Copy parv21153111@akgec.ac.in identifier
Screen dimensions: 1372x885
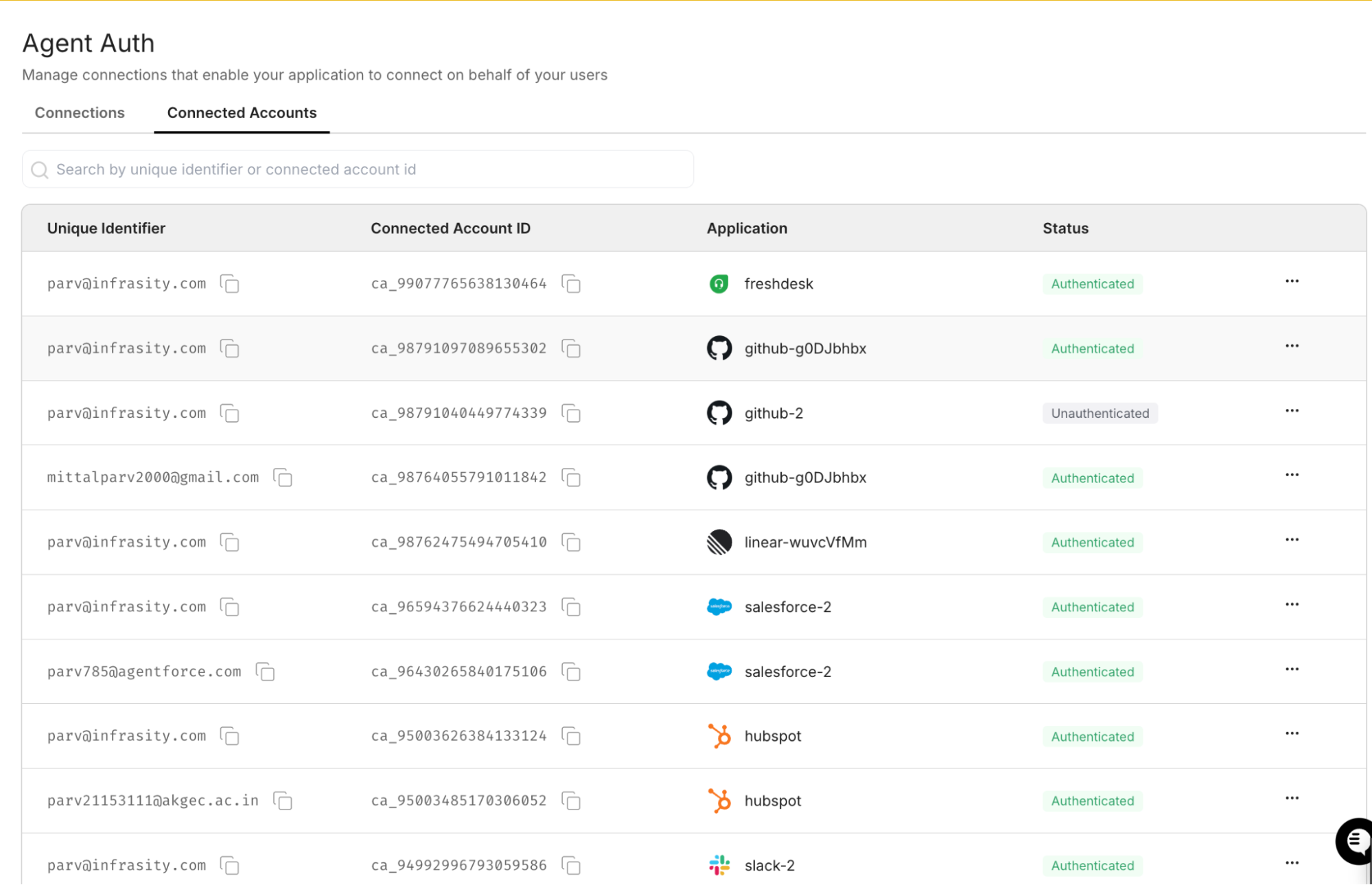click(283, 801)
